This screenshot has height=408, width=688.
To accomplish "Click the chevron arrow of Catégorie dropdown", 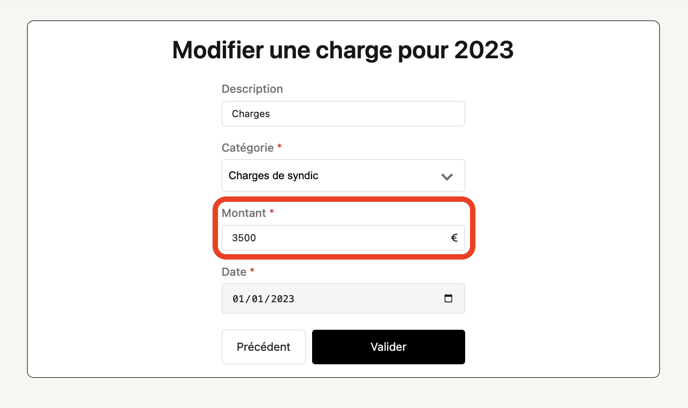I will (447, 177).
